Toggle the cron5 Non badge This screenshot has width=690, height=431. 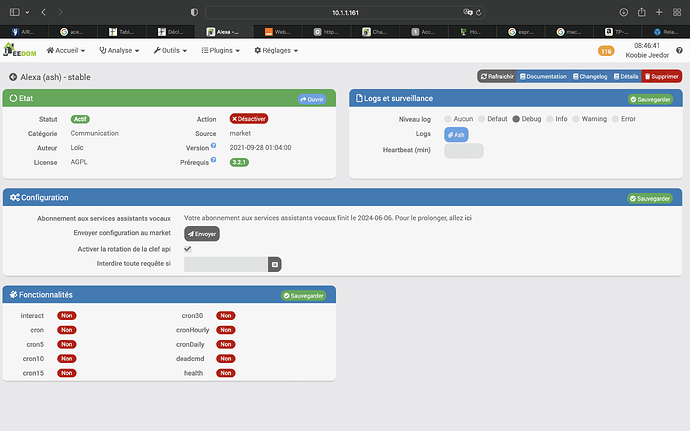pos(67,344)
